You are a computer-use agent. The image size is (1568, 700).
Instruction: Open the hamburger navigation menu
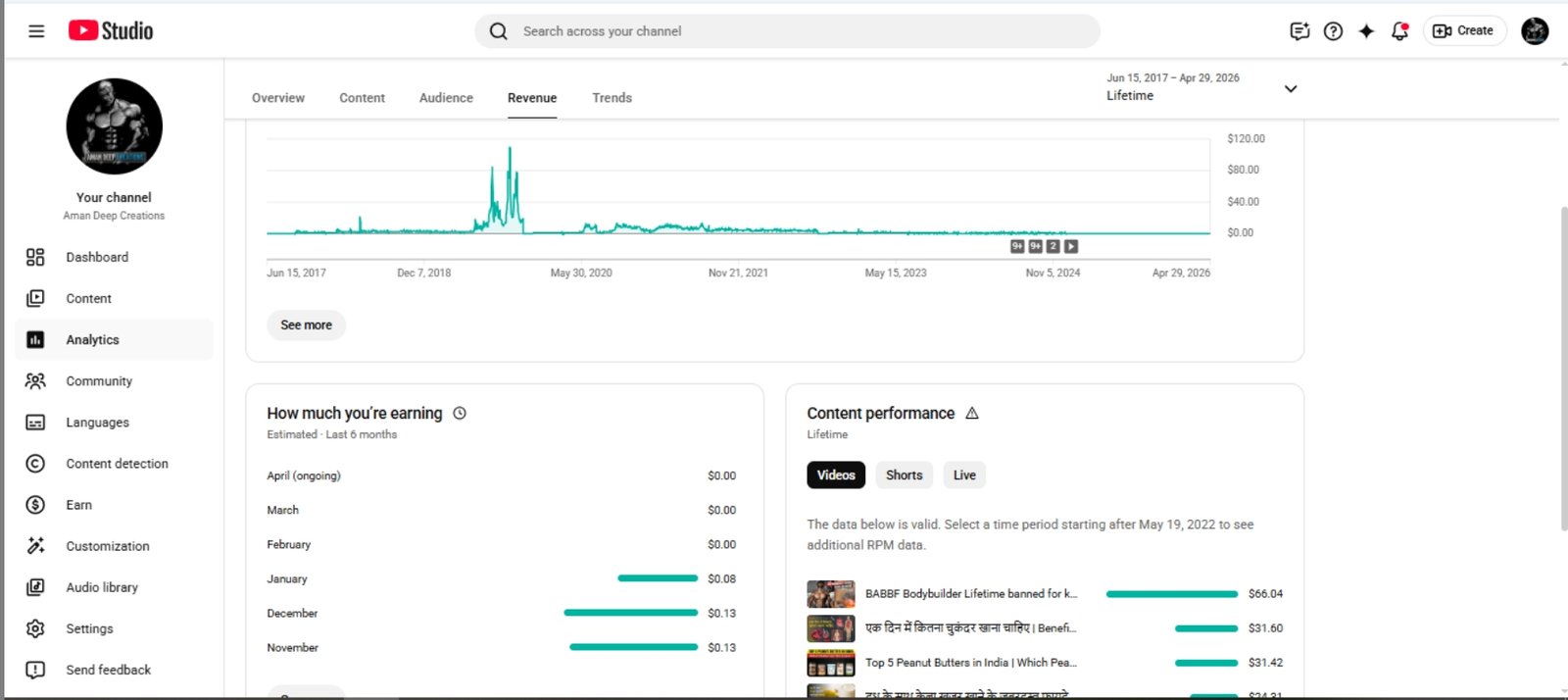36,31
